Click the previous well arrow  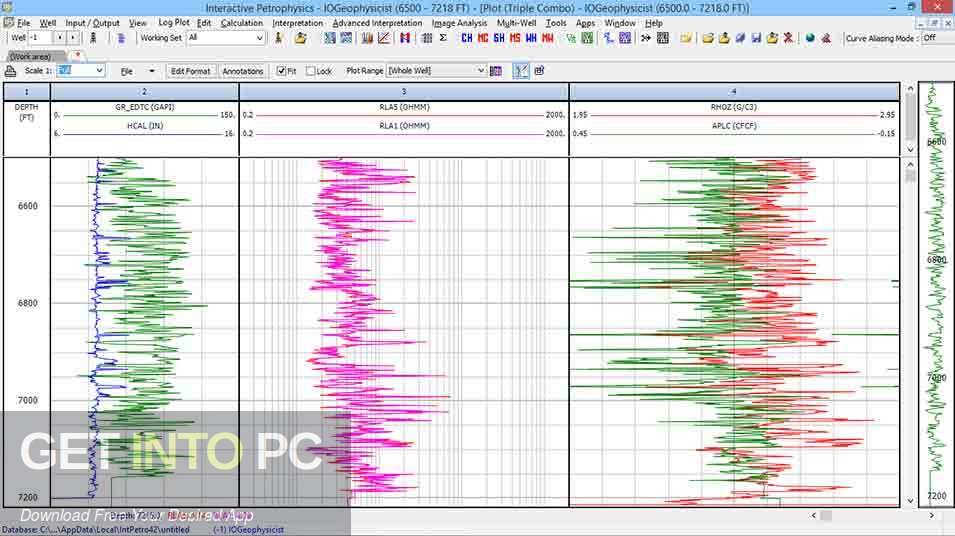[x=59, y=38]
